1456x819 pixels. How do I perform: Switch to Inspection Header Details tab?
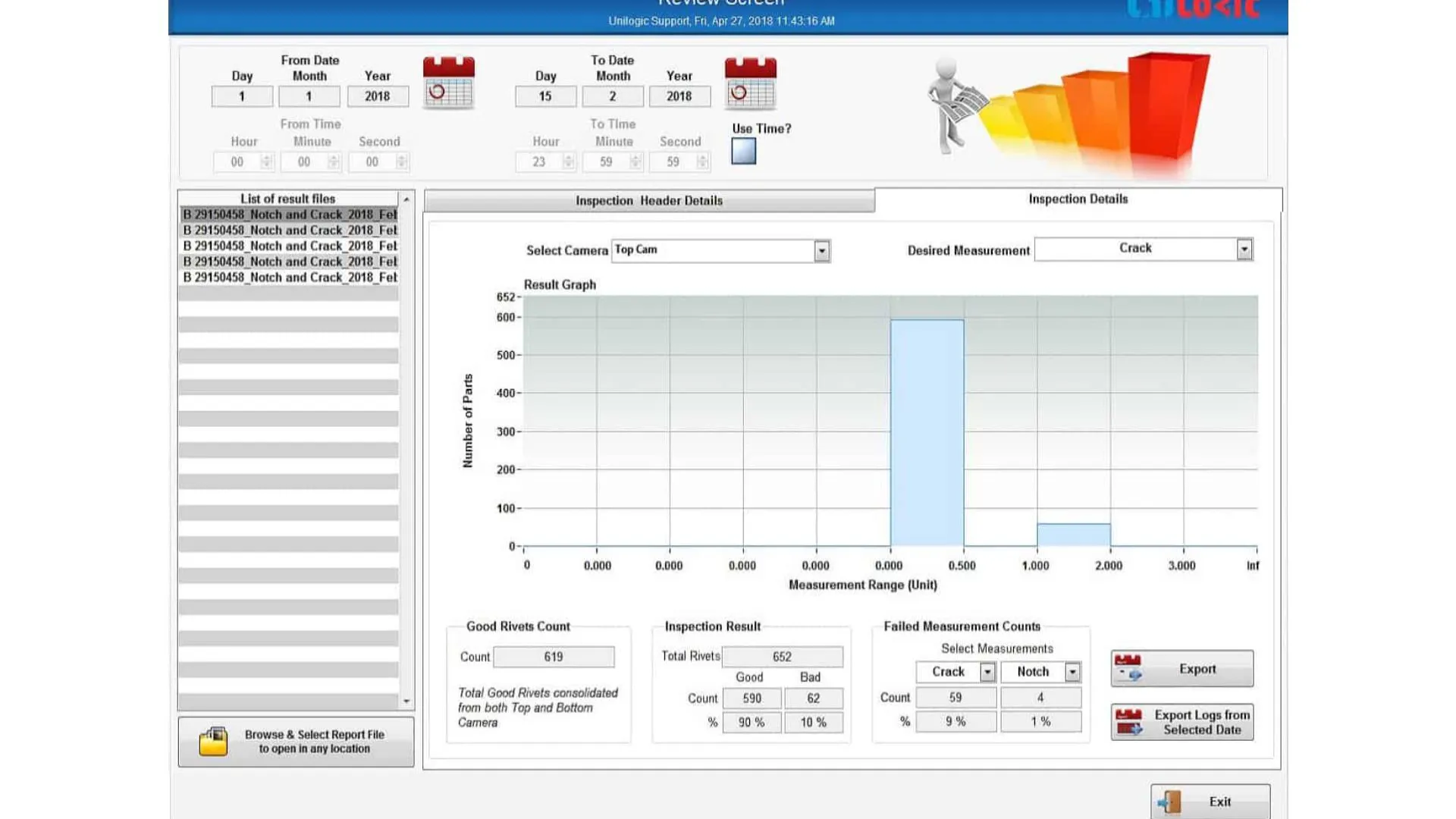click(x=648, y=201)
